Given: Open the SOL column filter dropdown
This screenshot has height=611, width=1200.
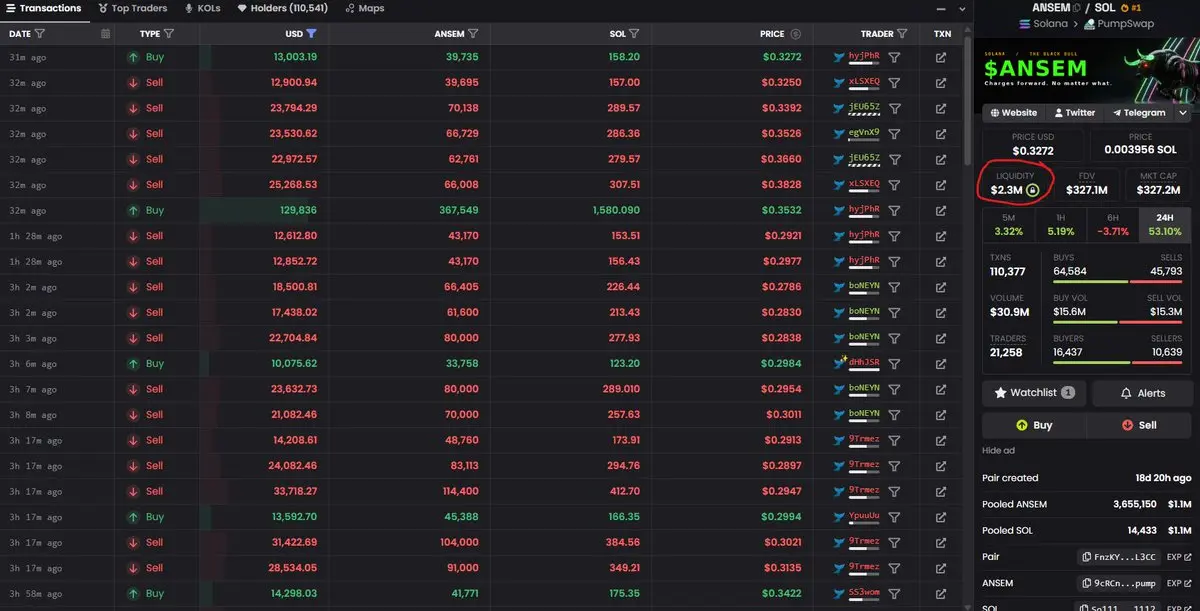Looking at the screenshot, I should pos(634,34).
